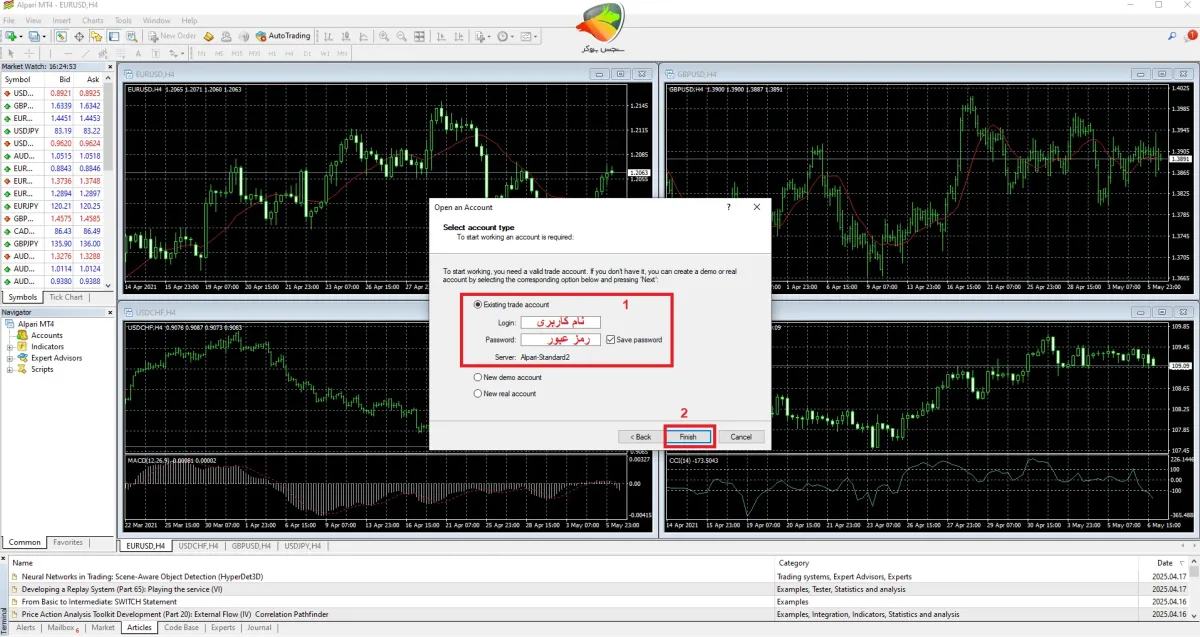Click the search icon at top right
The image size is (1200, 637).
tap(1171, 36)
